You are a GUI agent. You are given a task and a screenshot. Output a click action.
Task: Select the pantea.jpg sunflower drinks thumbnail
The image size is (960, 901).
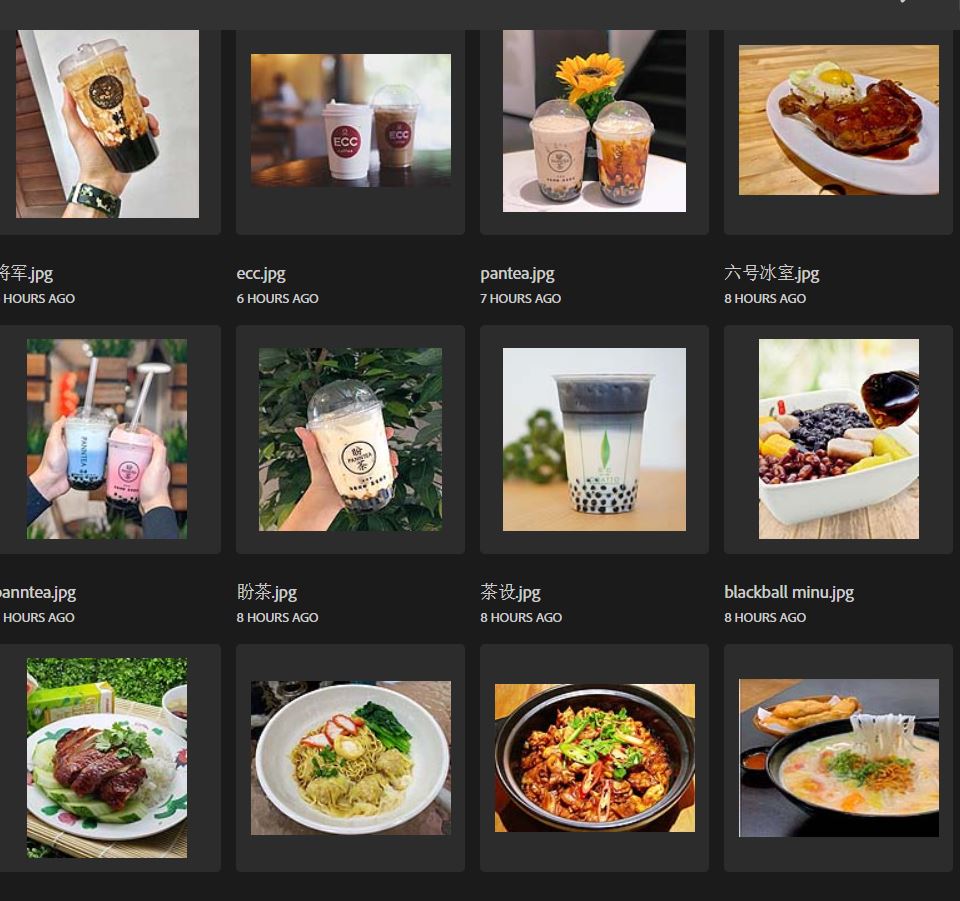[594, 121]
